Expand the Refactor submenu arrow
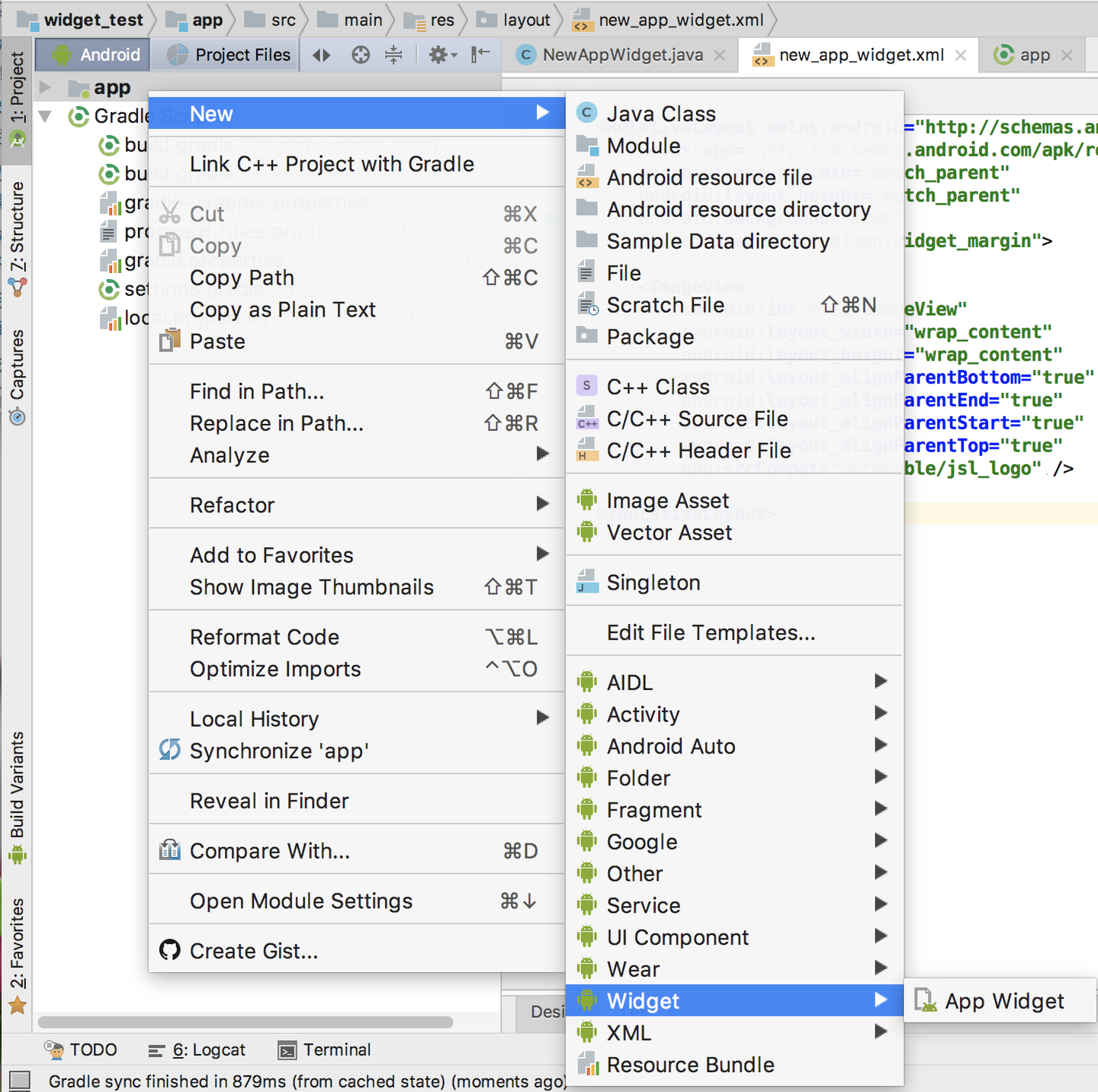1098x1092 pixels. tap(542, 504)
